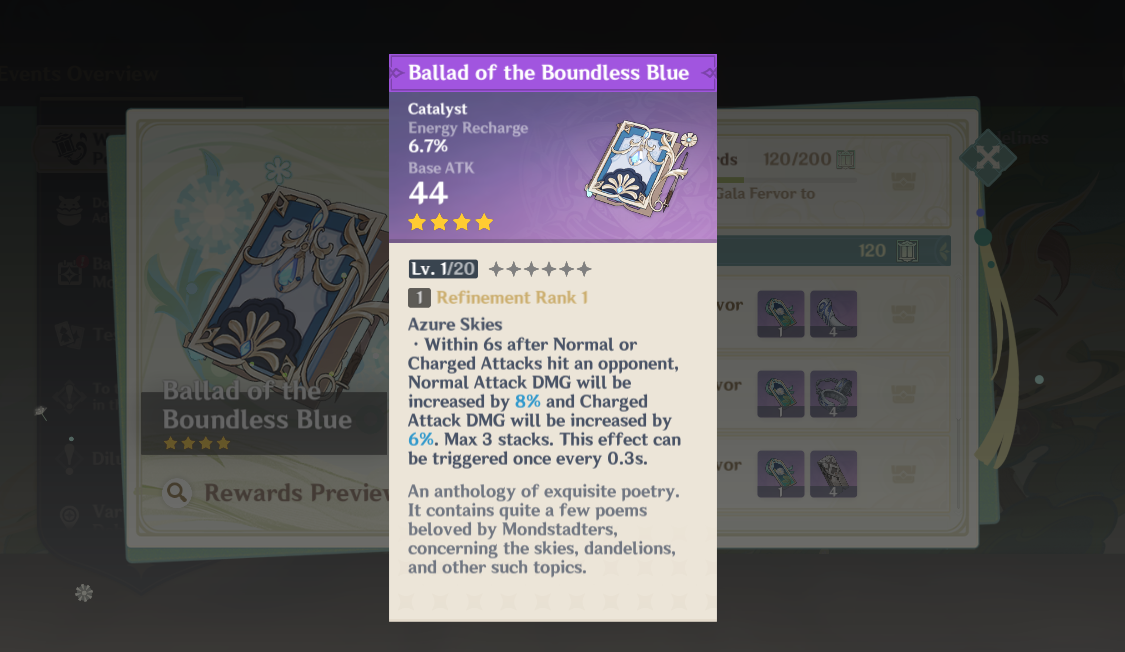The image size is (1125, 652).
Task: Collapse the rewards panel with the left chevron
Action: tap(942, 253)
